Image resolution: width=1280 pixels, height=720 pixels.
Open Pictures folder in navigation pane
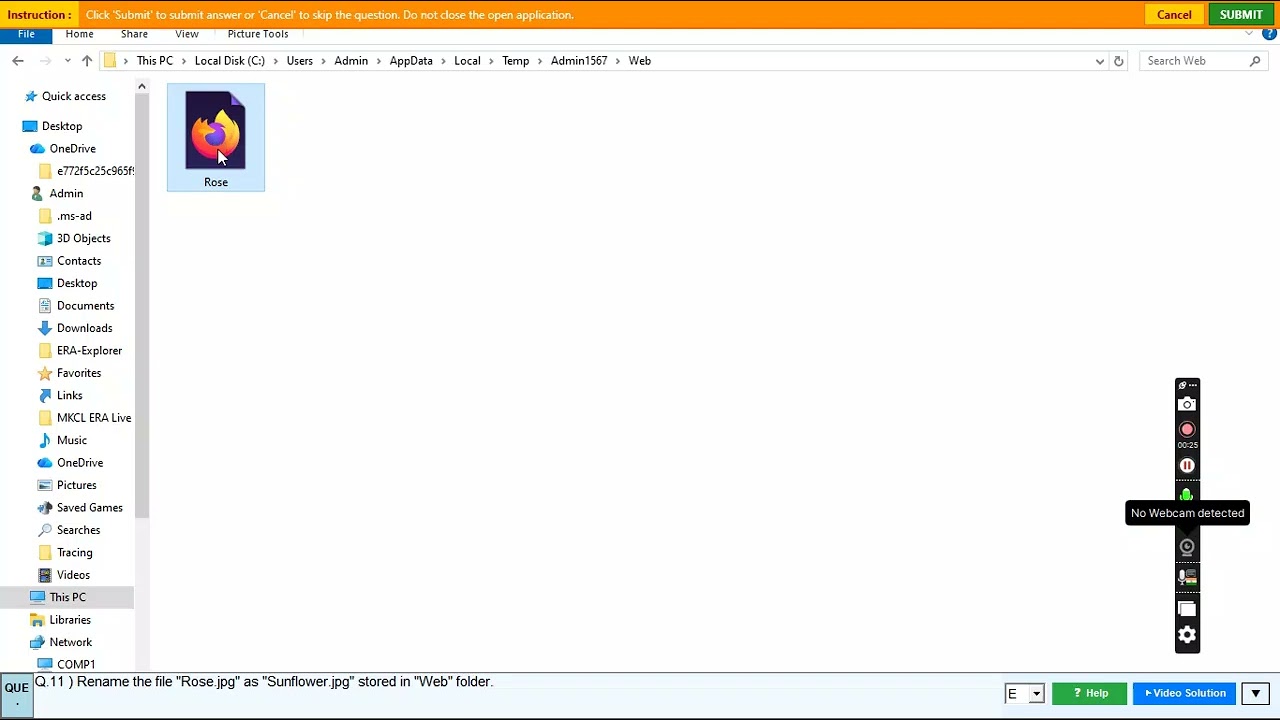pos(77,485)
